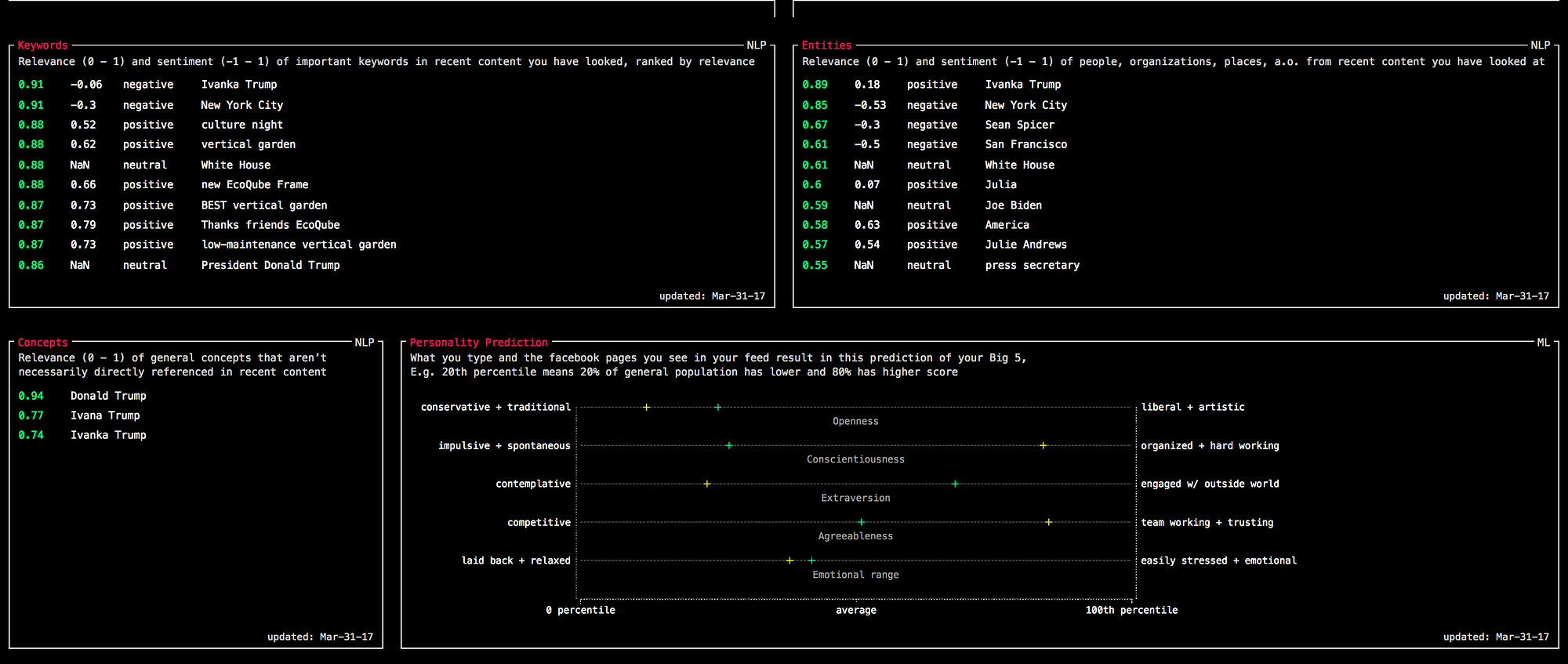Click the '100th percentile' axis label
The width and height of the screenshot is (1568, 664).
pyautogui.click(x=1131, y=610)
